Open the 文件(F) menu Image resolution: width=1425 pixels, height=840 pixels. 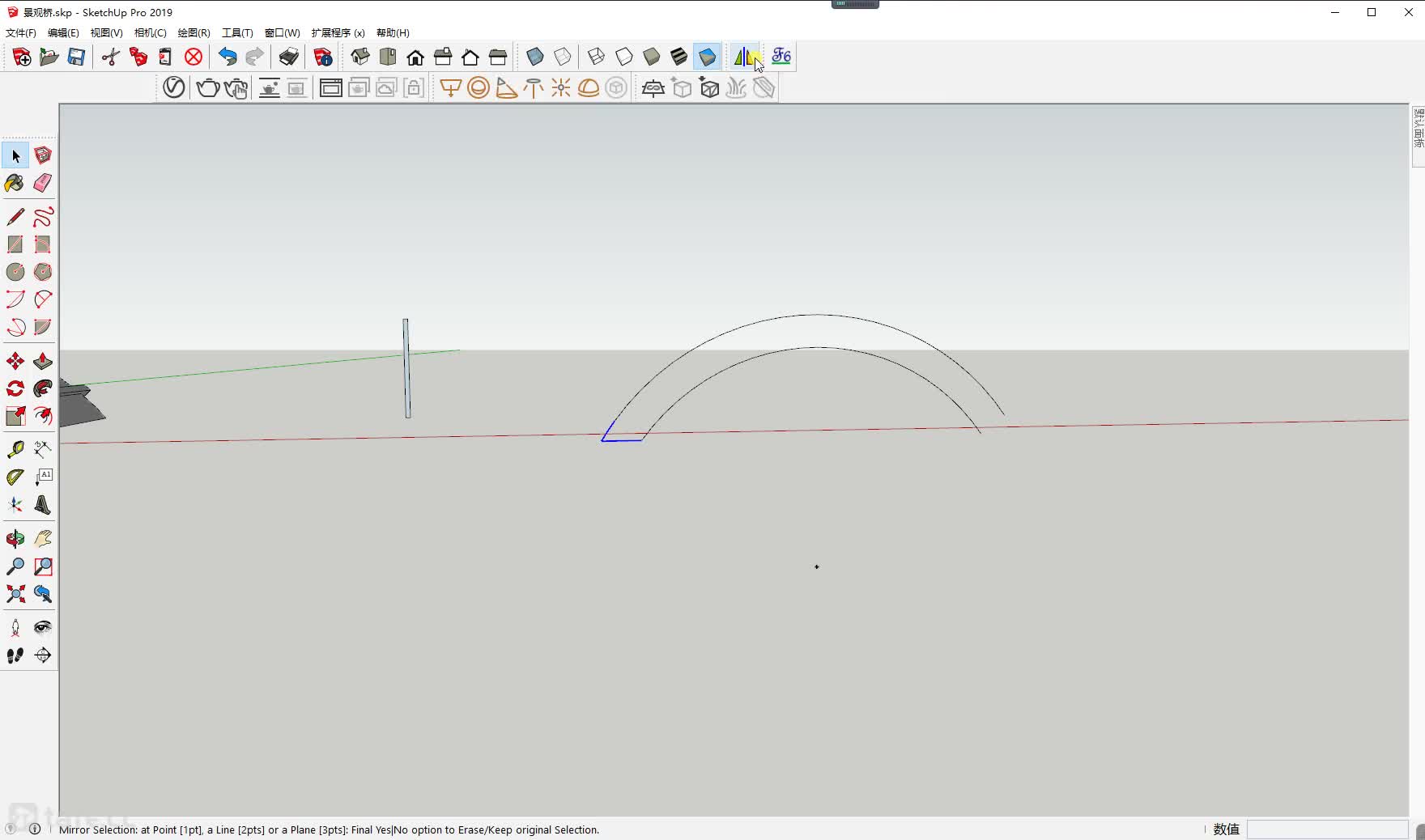21,33
